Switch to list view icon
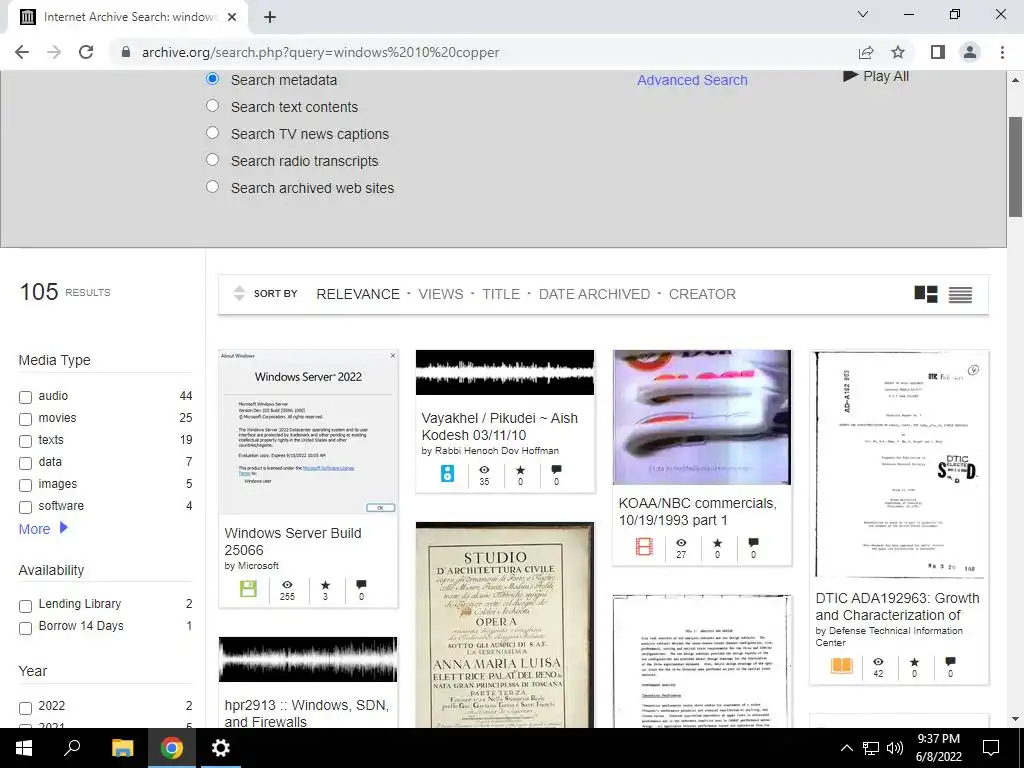 [960, 295]
